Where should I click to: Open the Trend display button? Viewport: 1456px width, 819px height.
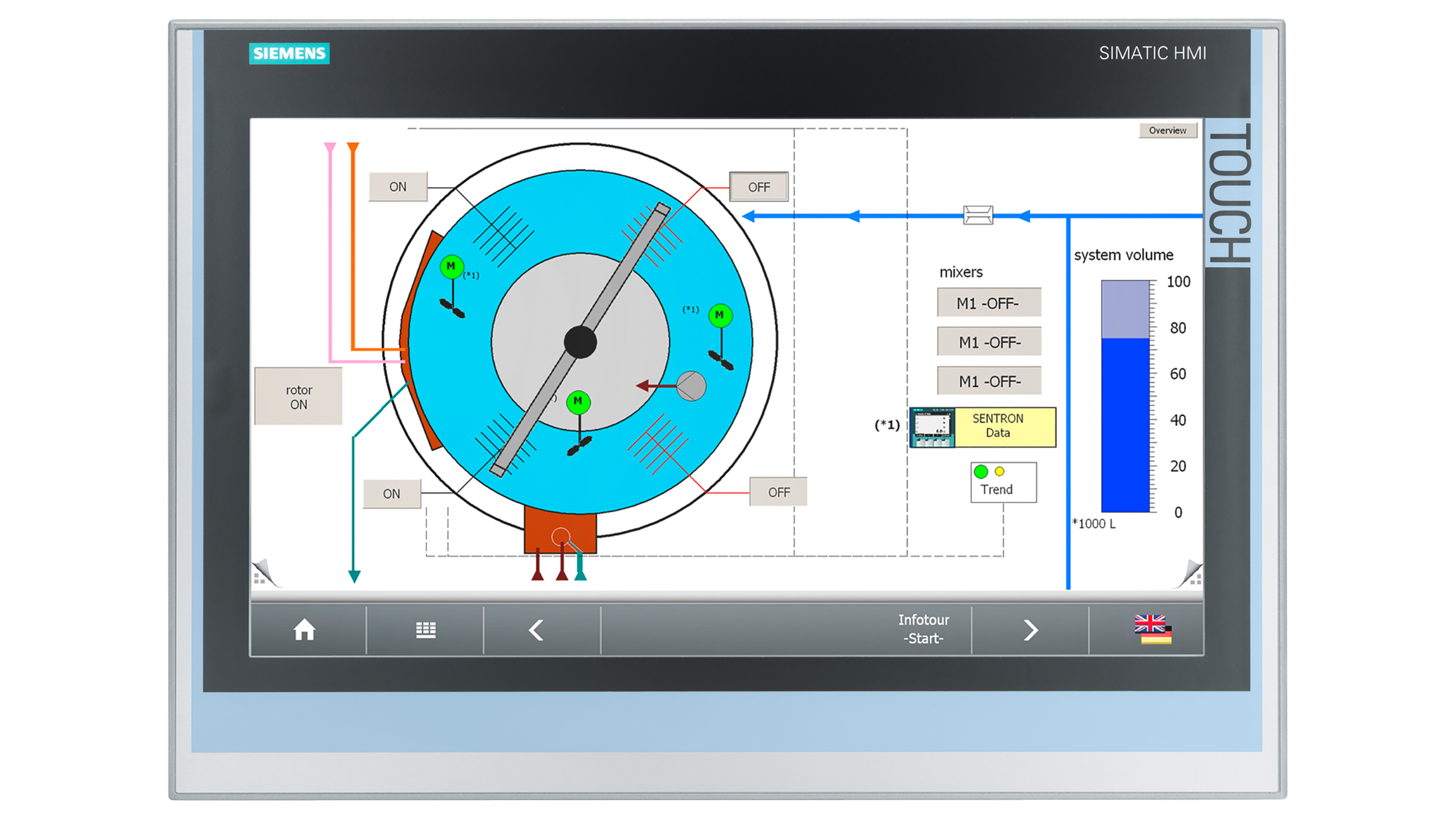[x=1003, y=482]
